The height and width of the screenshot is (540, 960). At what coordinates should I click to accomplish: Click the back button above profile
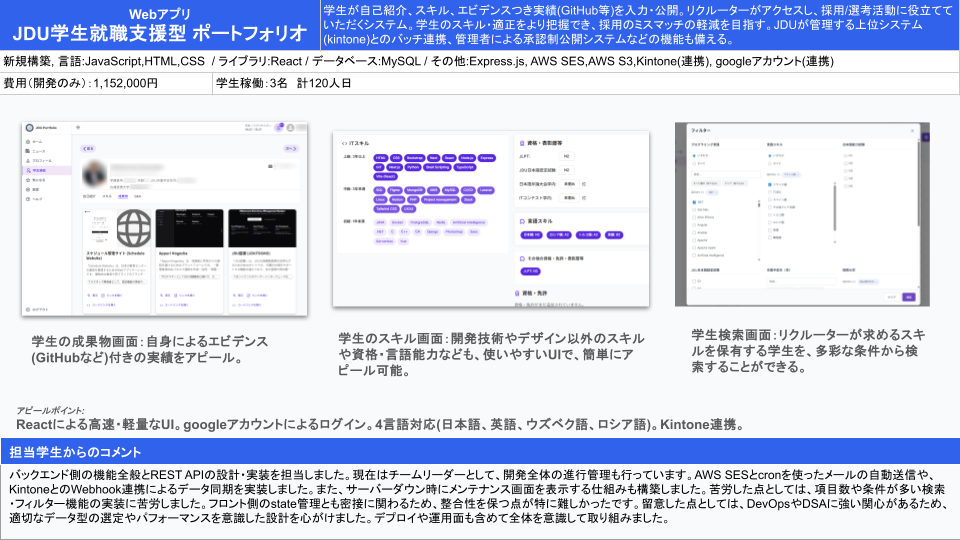(88, 148)
